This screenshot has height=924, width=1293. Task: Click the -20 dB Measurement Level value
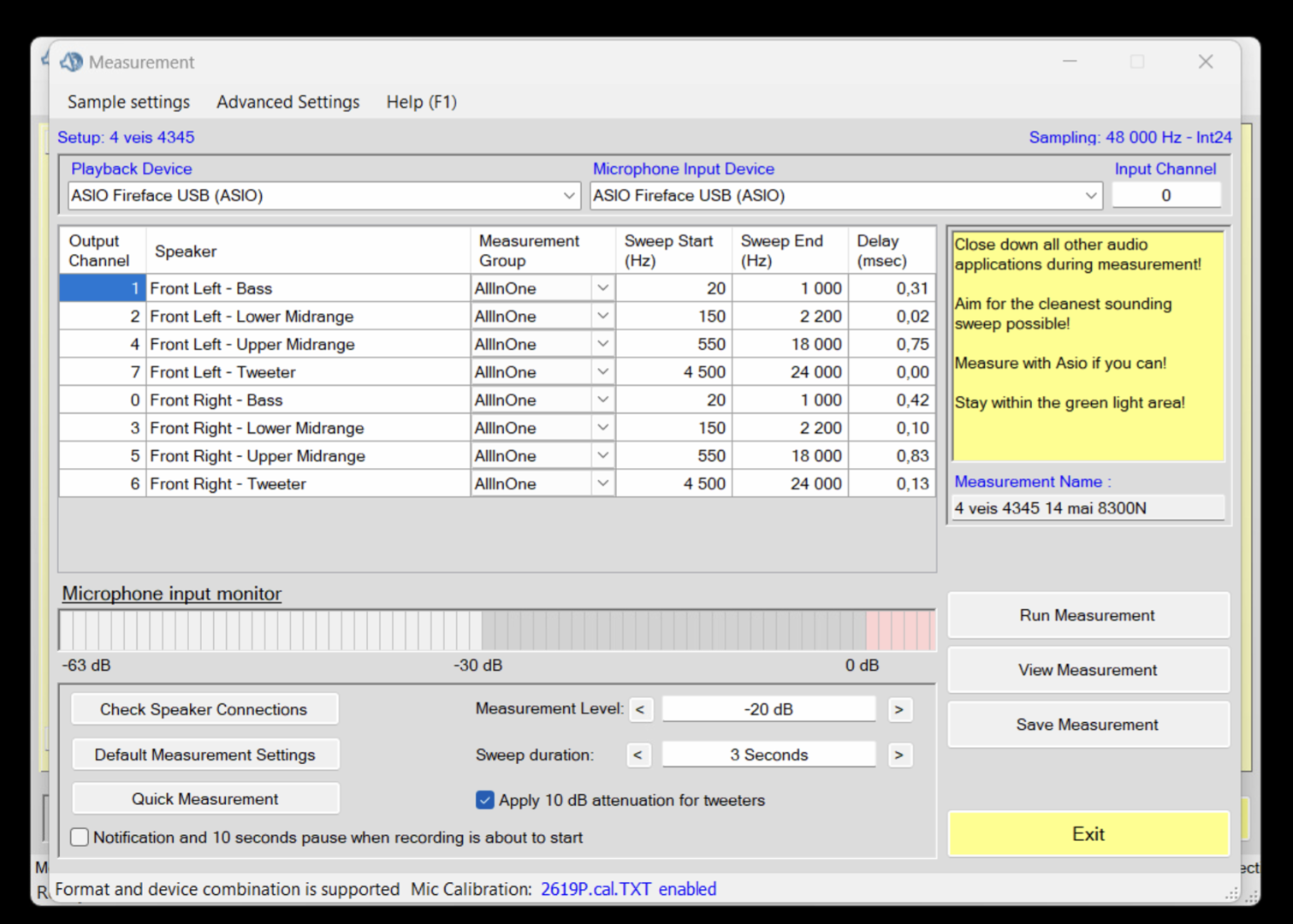click(x=768, y=709)
